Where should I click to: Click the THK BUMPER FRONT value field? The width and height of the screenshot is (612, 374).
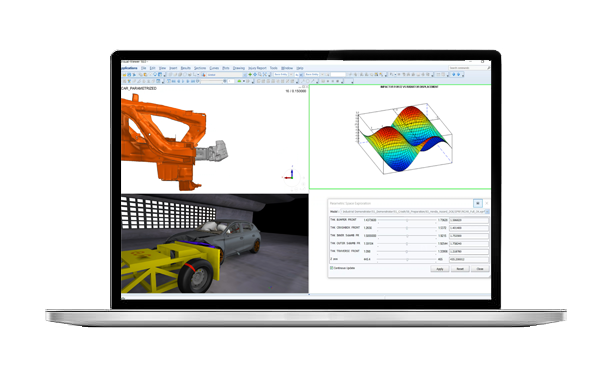[469, 220]
